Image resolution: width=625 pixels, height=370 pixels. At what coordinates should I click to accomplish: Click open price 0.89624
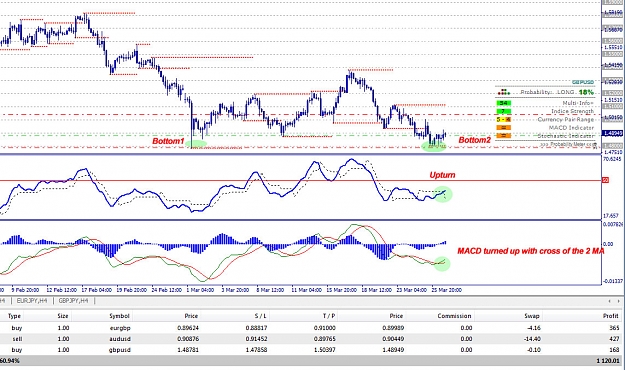[188, 328]
